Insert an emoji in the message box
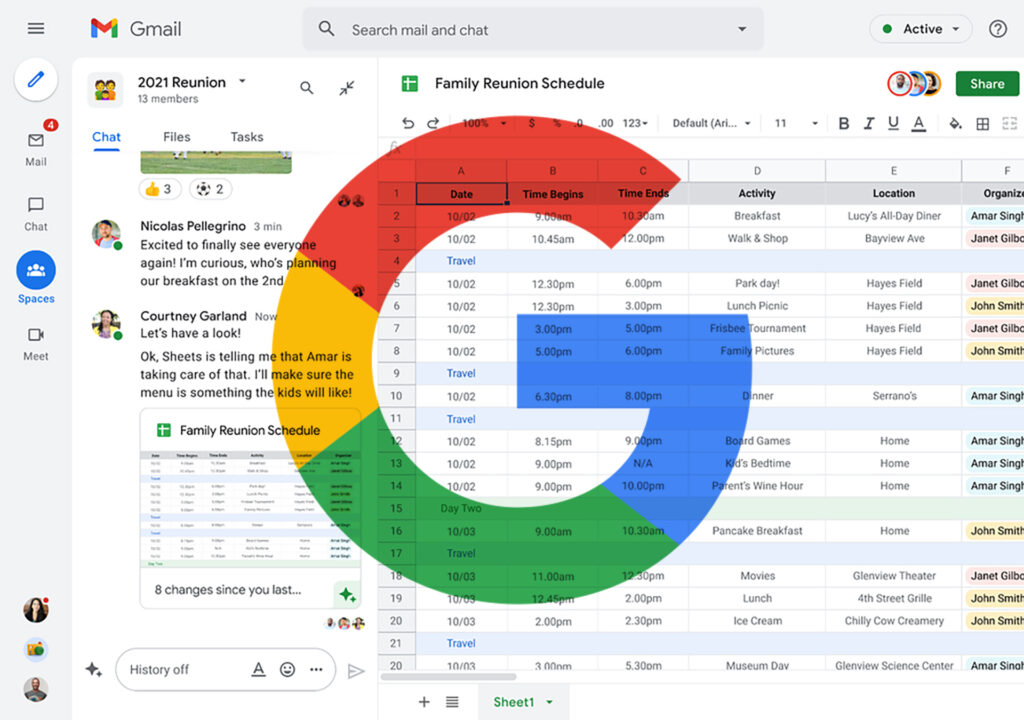Viewport: 1024px width, 720px height. [x=288, y=670]
